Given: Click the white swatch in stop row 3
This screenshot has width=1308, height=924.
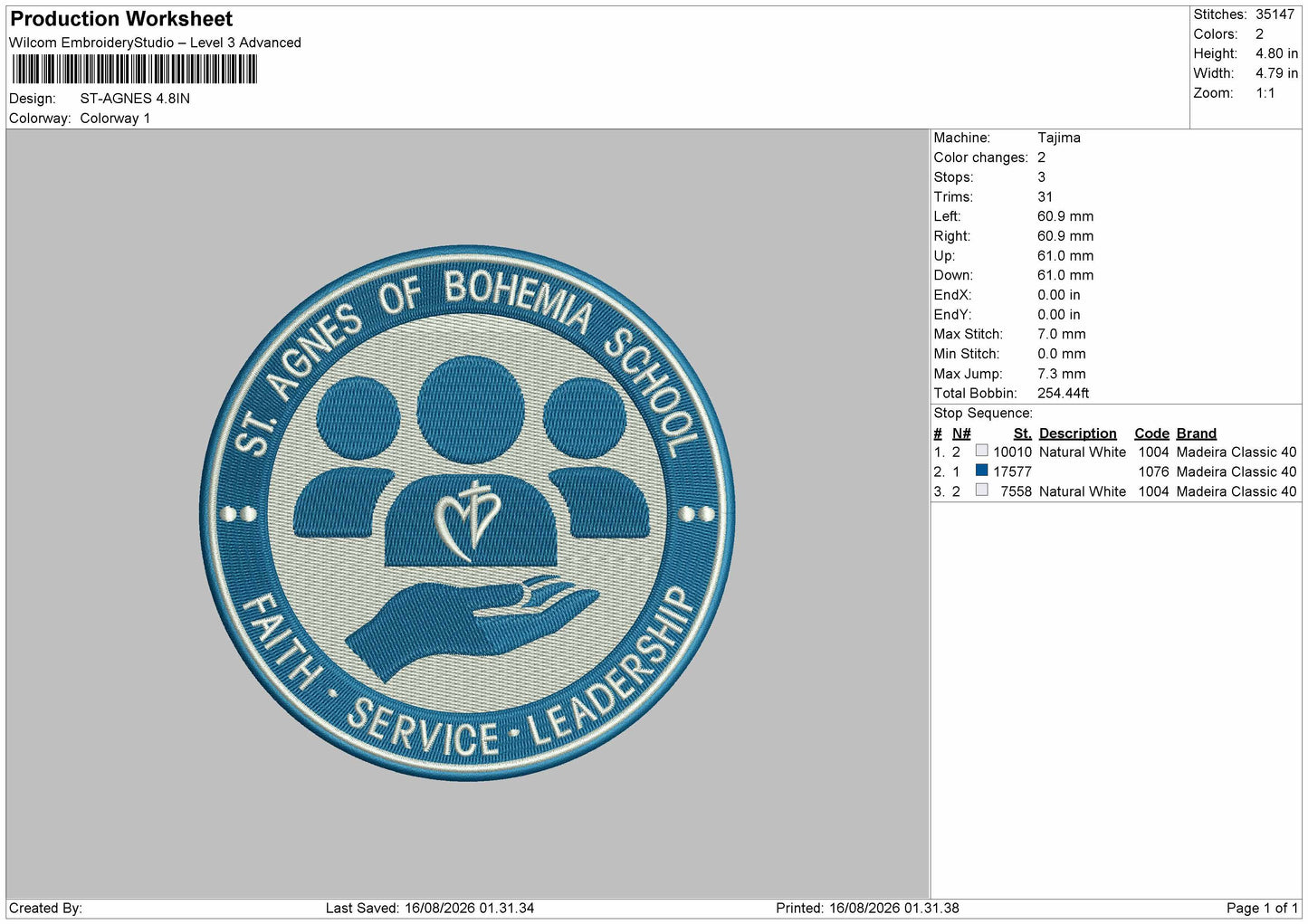Looking at the screenshot, I should coord(981,491).
